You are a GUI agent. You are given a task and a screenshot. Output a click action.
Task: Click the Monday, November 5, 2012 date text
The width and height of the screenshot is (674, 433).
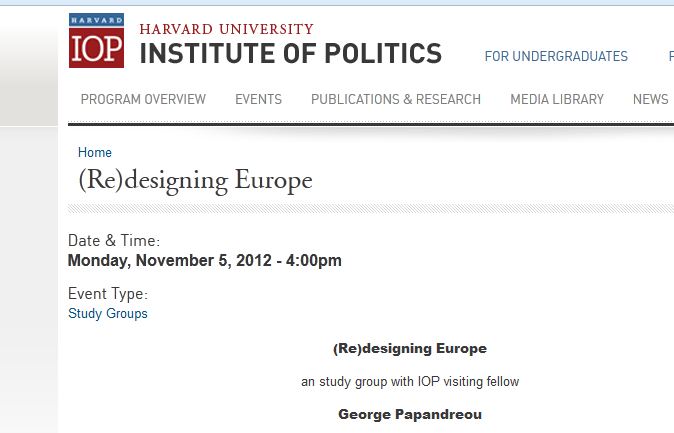coord(204,261)
